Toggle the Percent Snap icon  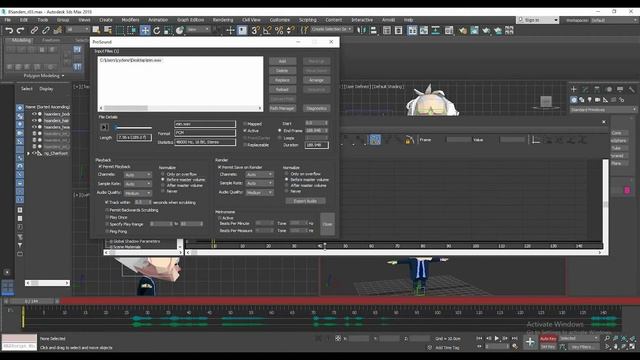(279, 30)
